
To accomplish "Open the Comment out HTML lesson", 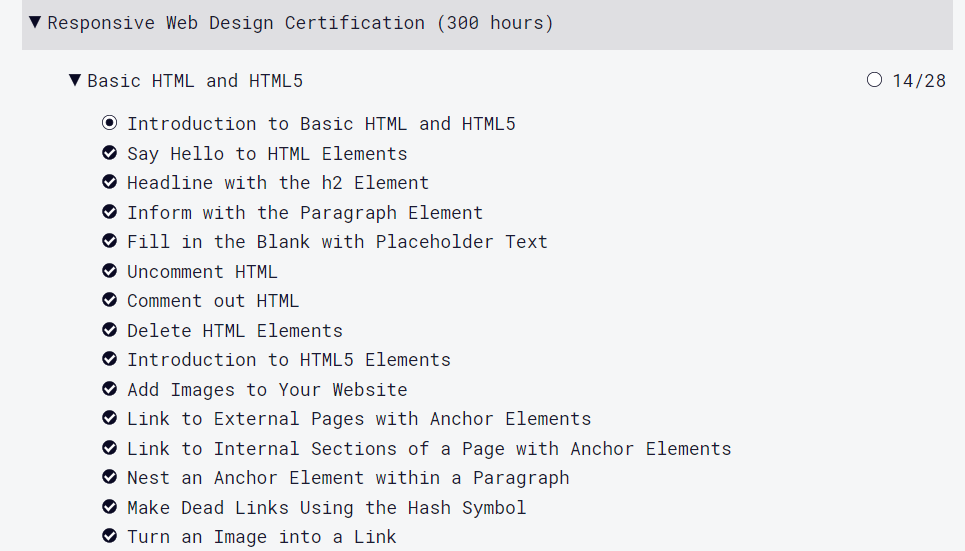I will [213, 300].
